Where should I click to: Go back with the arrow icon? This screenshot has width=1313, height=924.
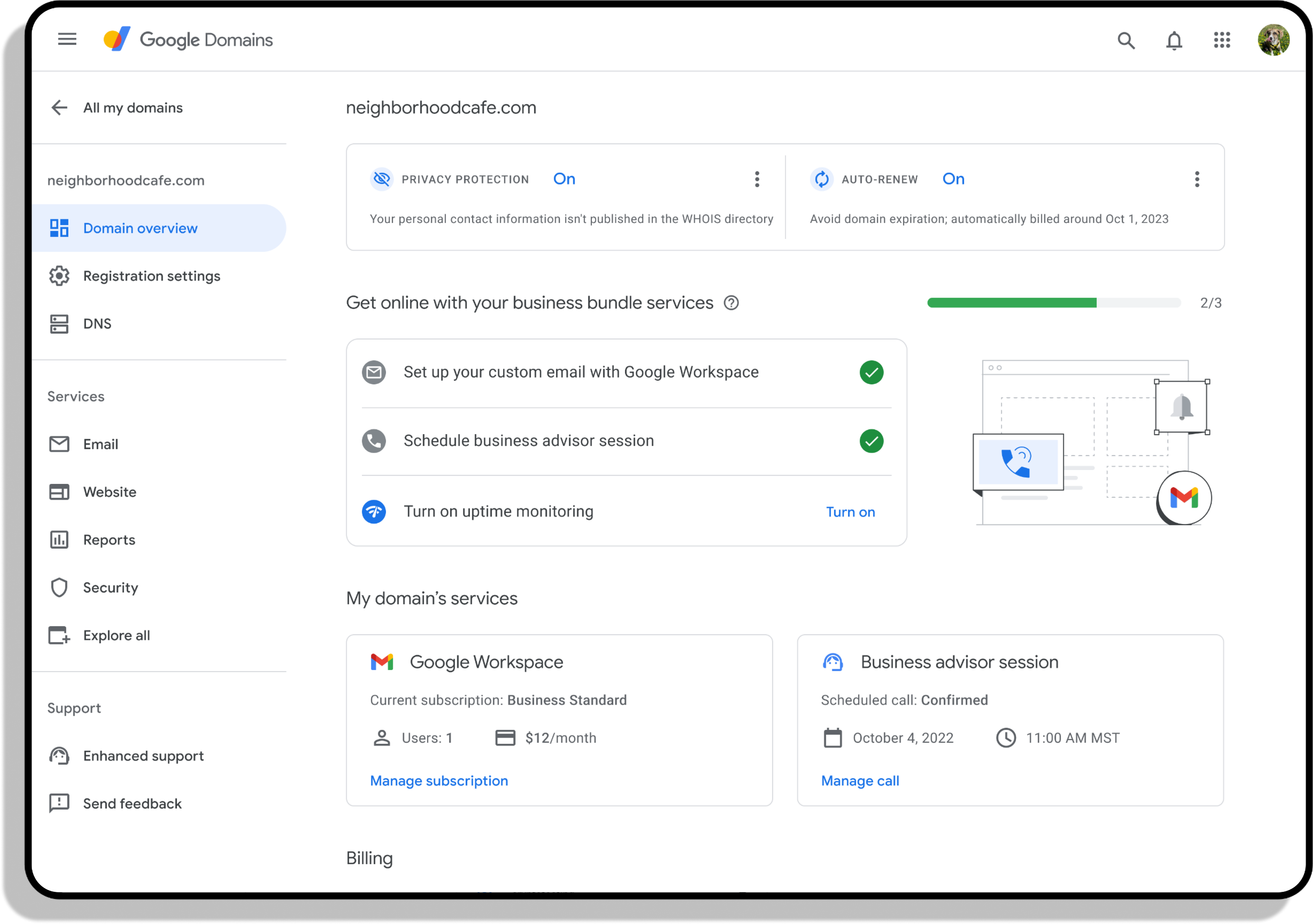(59, 108)
